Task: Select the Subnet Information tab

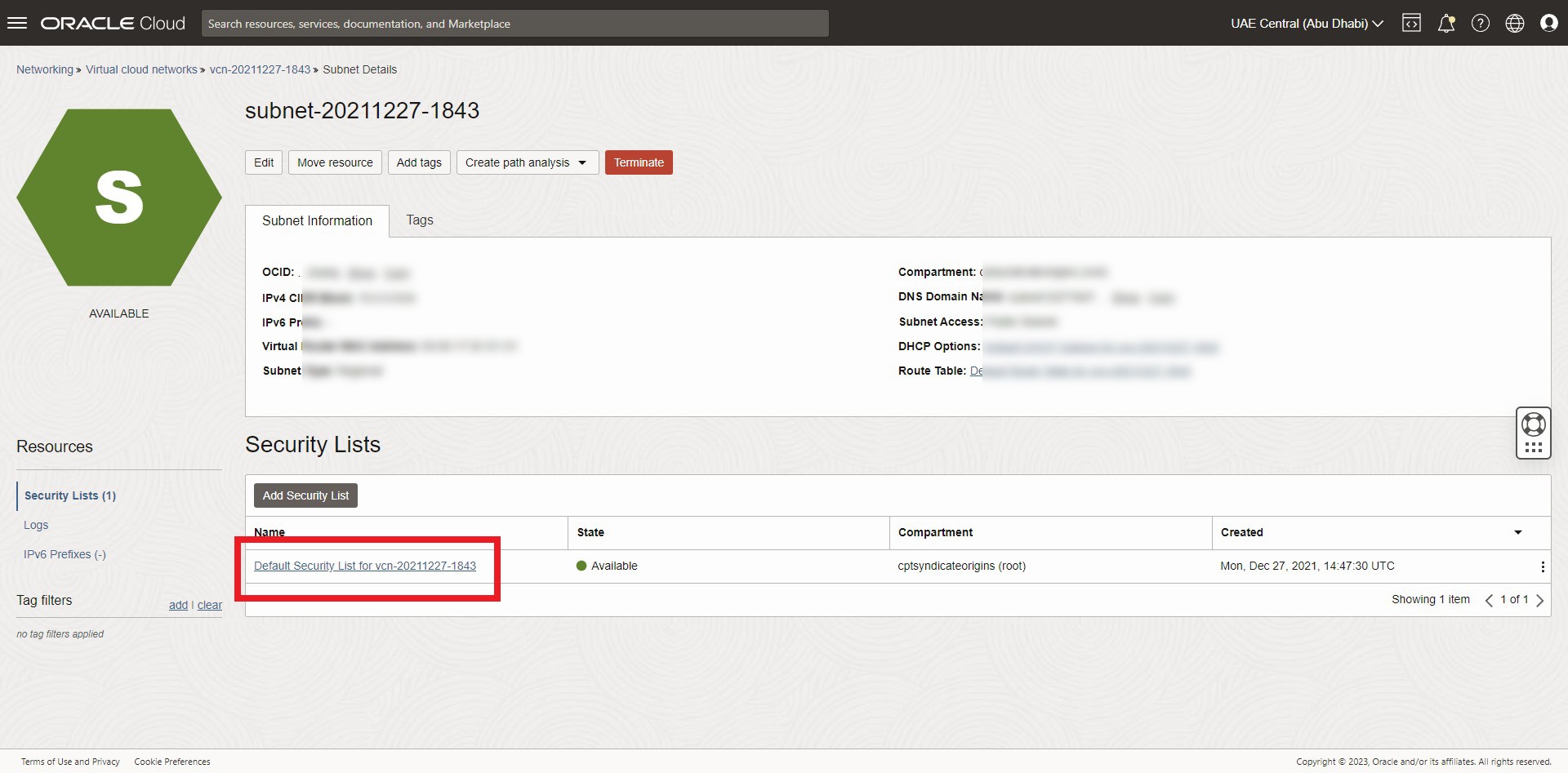Action: click(316, 220)
